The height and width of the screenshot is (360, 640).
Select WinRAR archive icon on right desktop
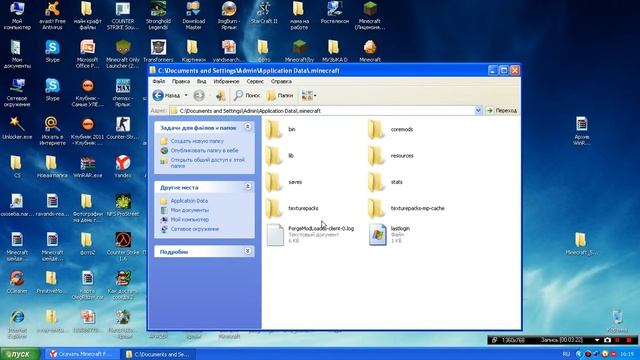coord(581,131)
